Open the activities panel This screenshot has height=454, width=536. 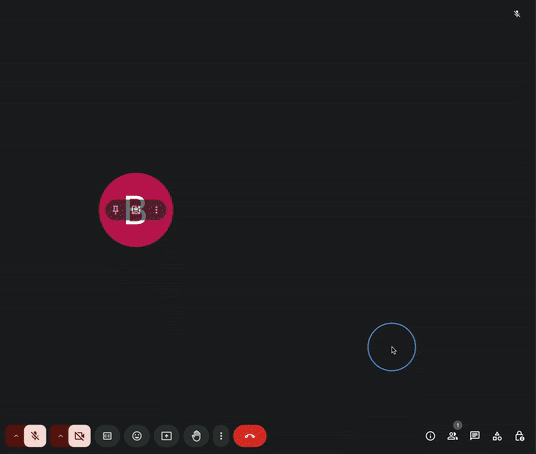coord(497,436)
